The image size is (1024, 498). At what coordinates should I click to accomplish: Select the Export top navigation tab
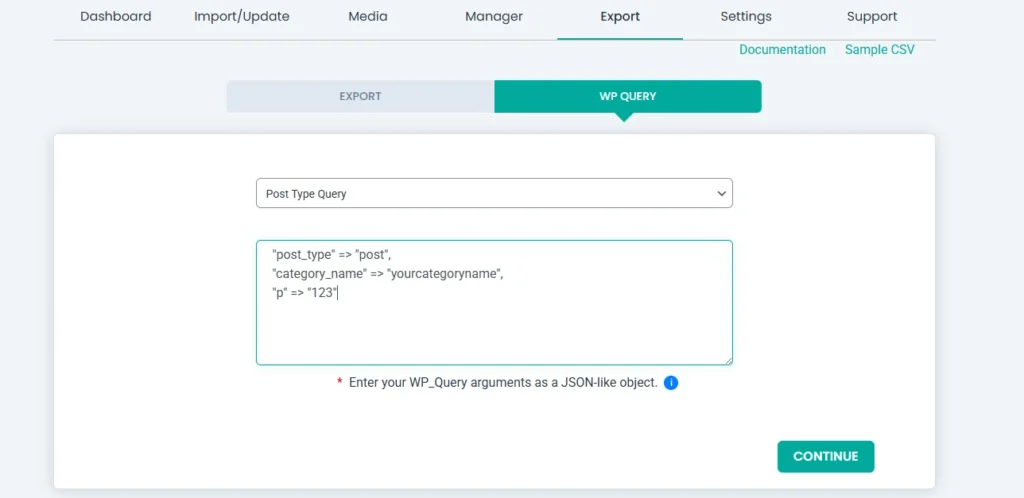tap(620, 17)
